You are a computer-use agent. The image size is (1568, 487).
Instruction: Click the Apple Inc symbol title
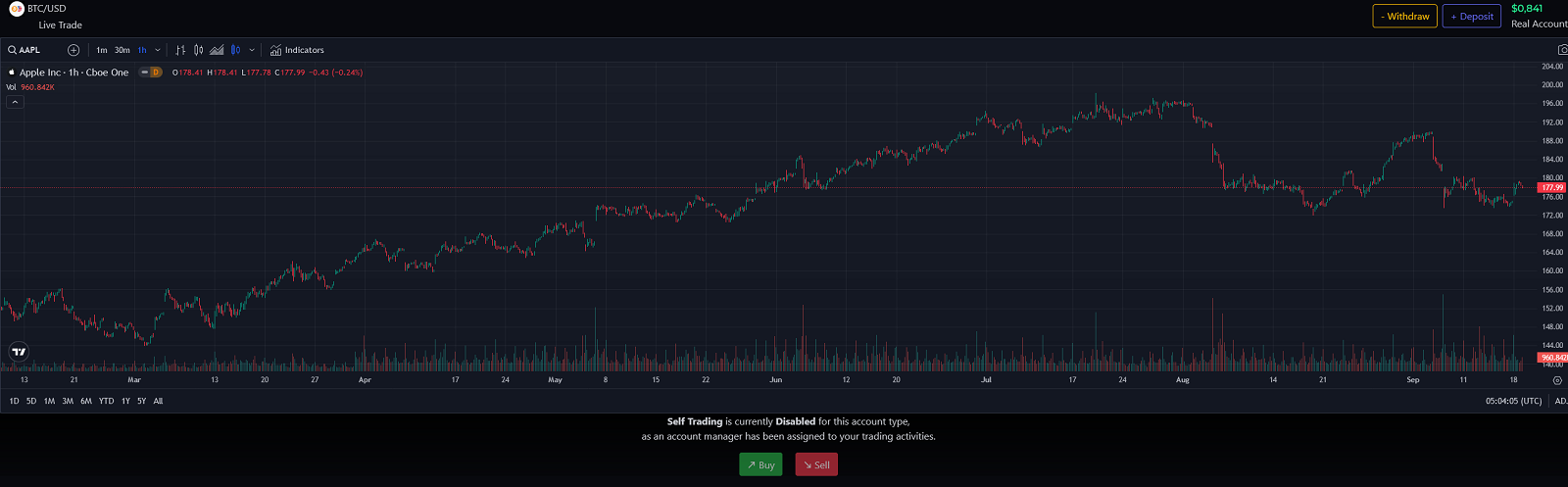pos(73,73)
